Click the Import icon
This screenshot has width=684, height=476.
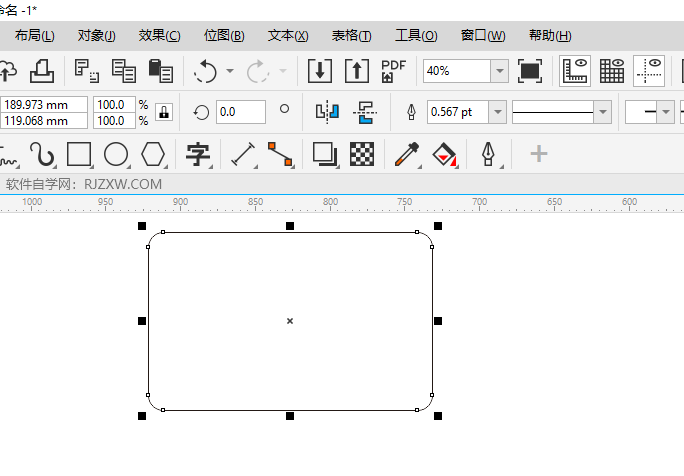click(319, 71)
